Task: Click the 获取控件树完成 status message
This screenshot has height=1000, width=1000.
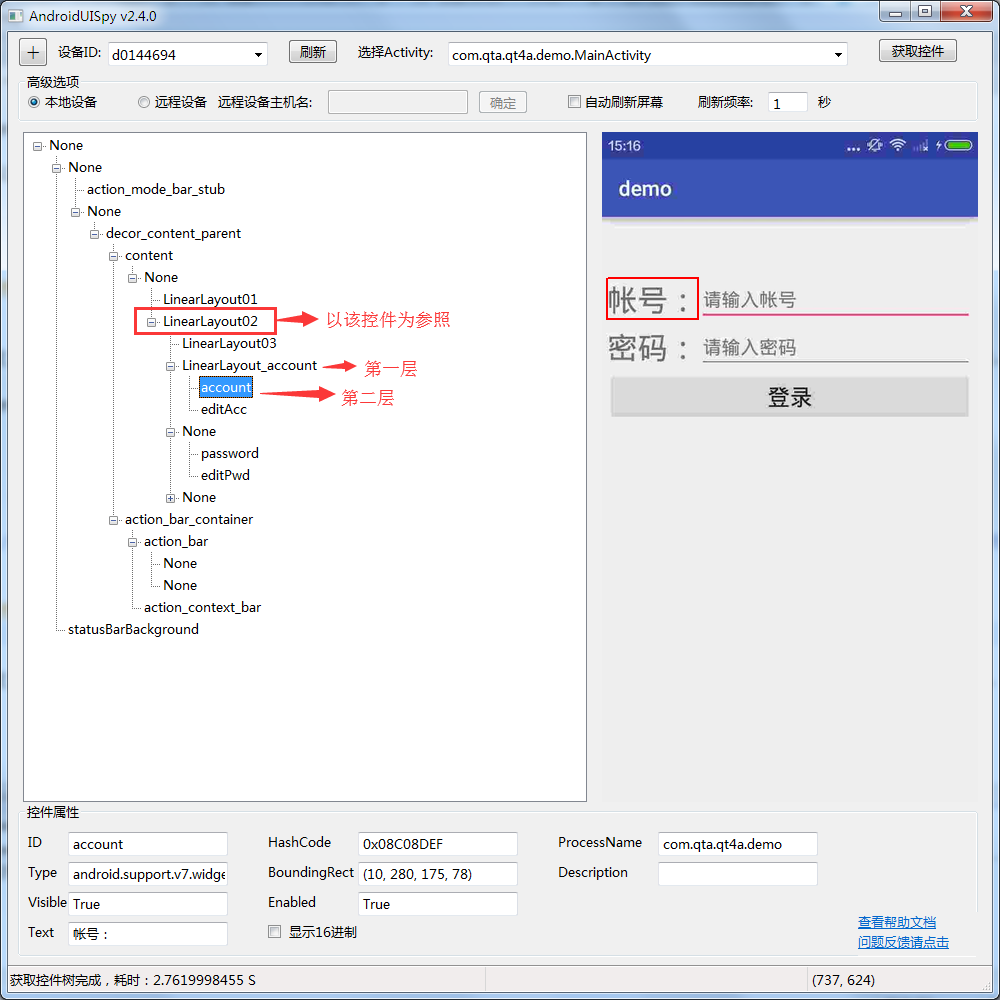Action: coord(133,980)
